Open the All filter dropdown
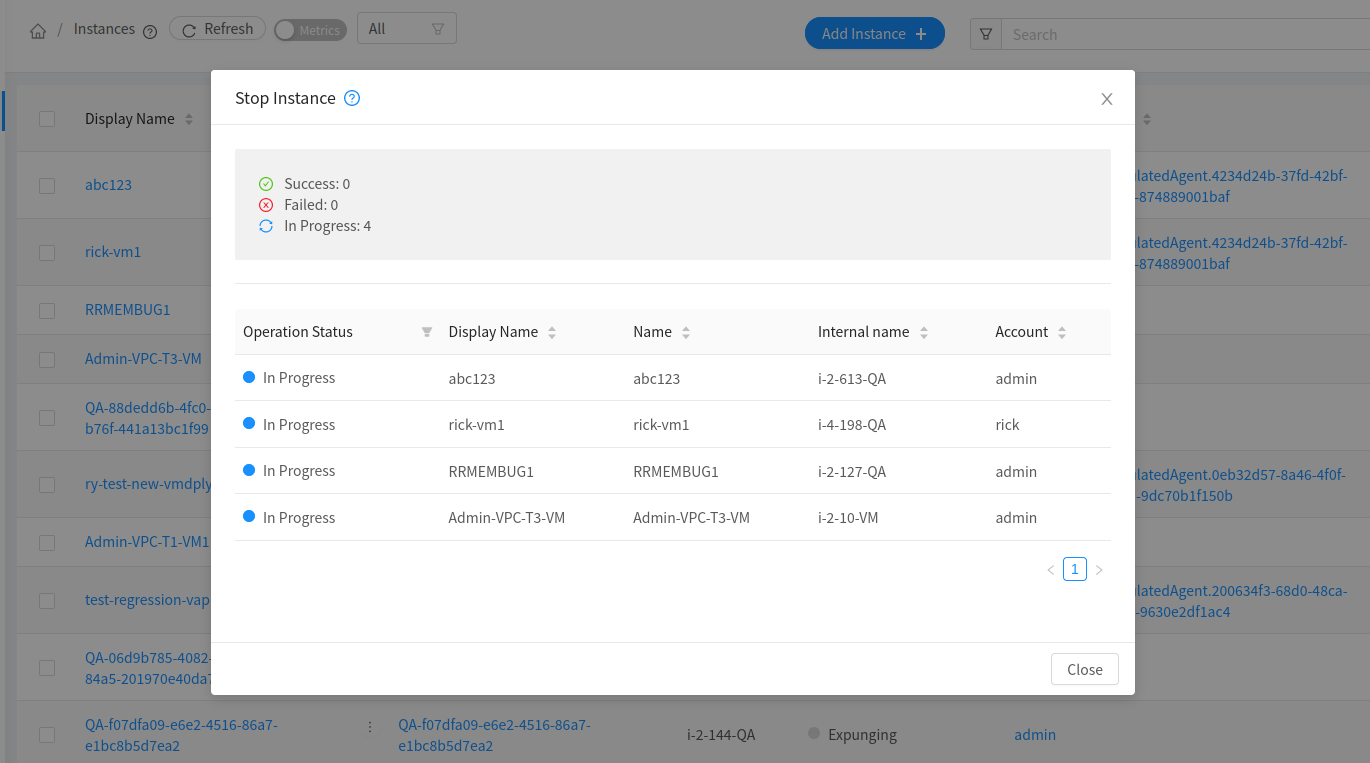 407,29
